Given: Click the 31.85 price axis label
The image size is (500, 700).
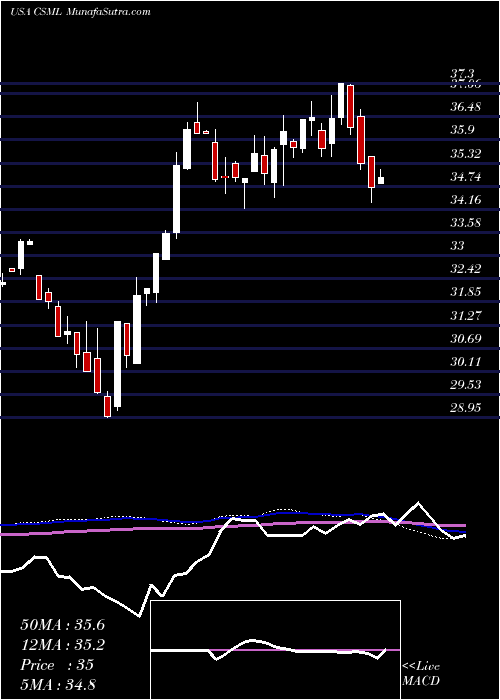Looking at the screenshot, I should click(465, 292).
